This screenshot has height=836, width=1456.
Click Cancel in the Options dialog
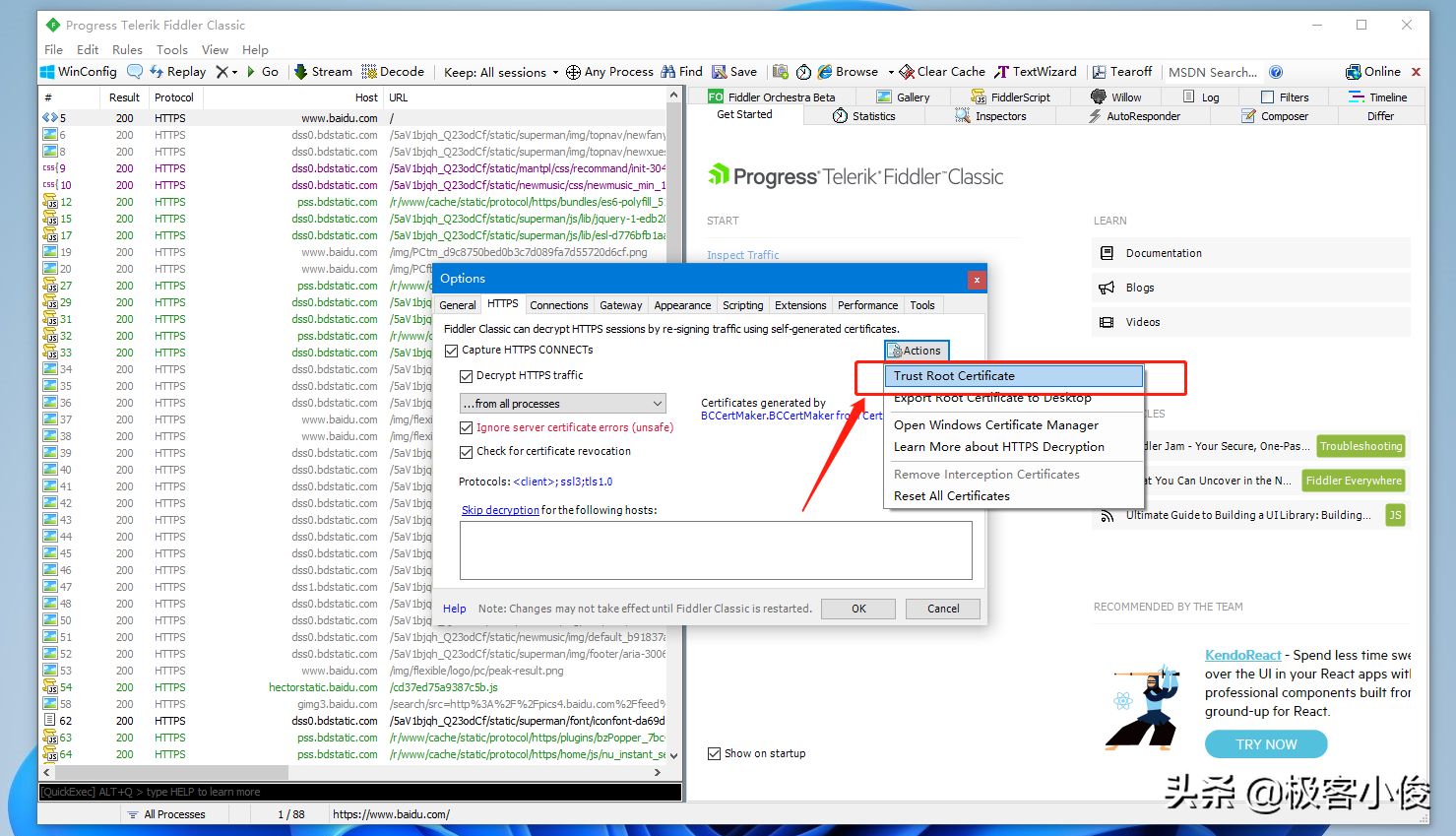943,609
